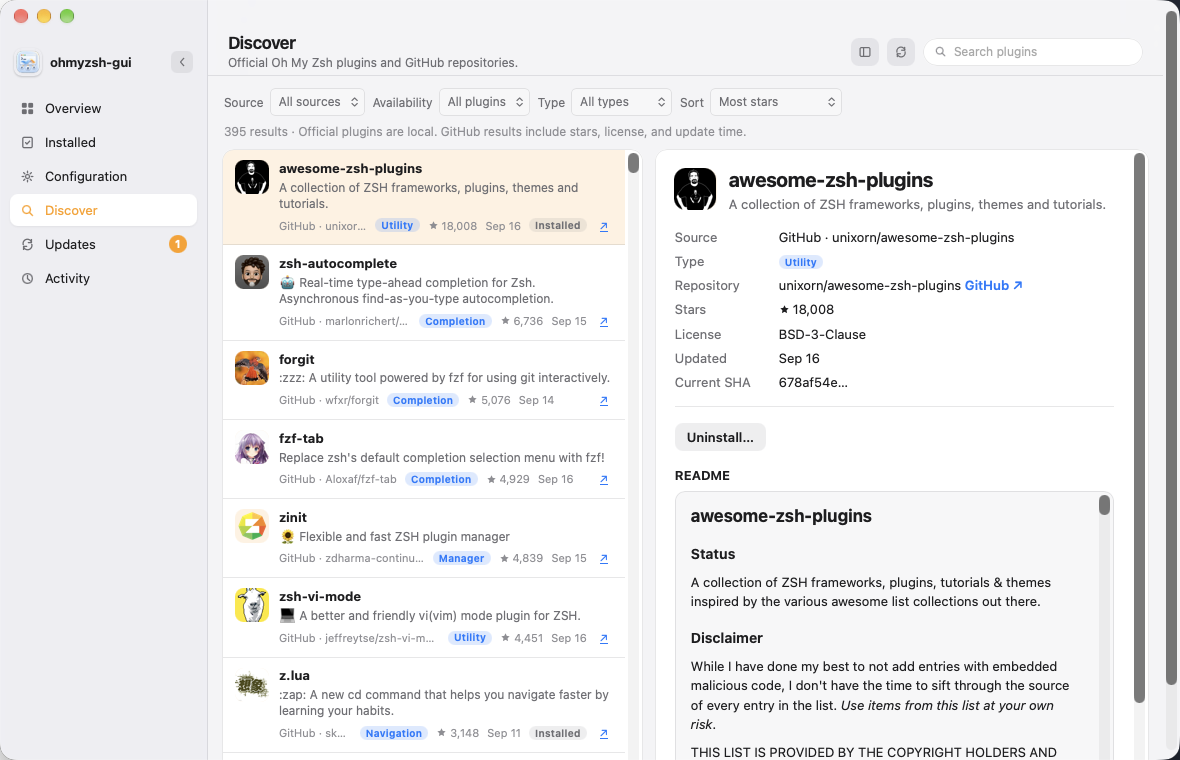Click into the Search plugins field
This screenshot has height=760, width=1180.
1032,52
